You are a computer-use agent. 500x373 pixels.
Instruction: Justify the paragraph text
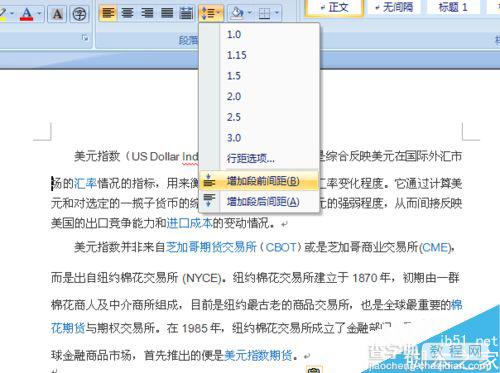166,13
